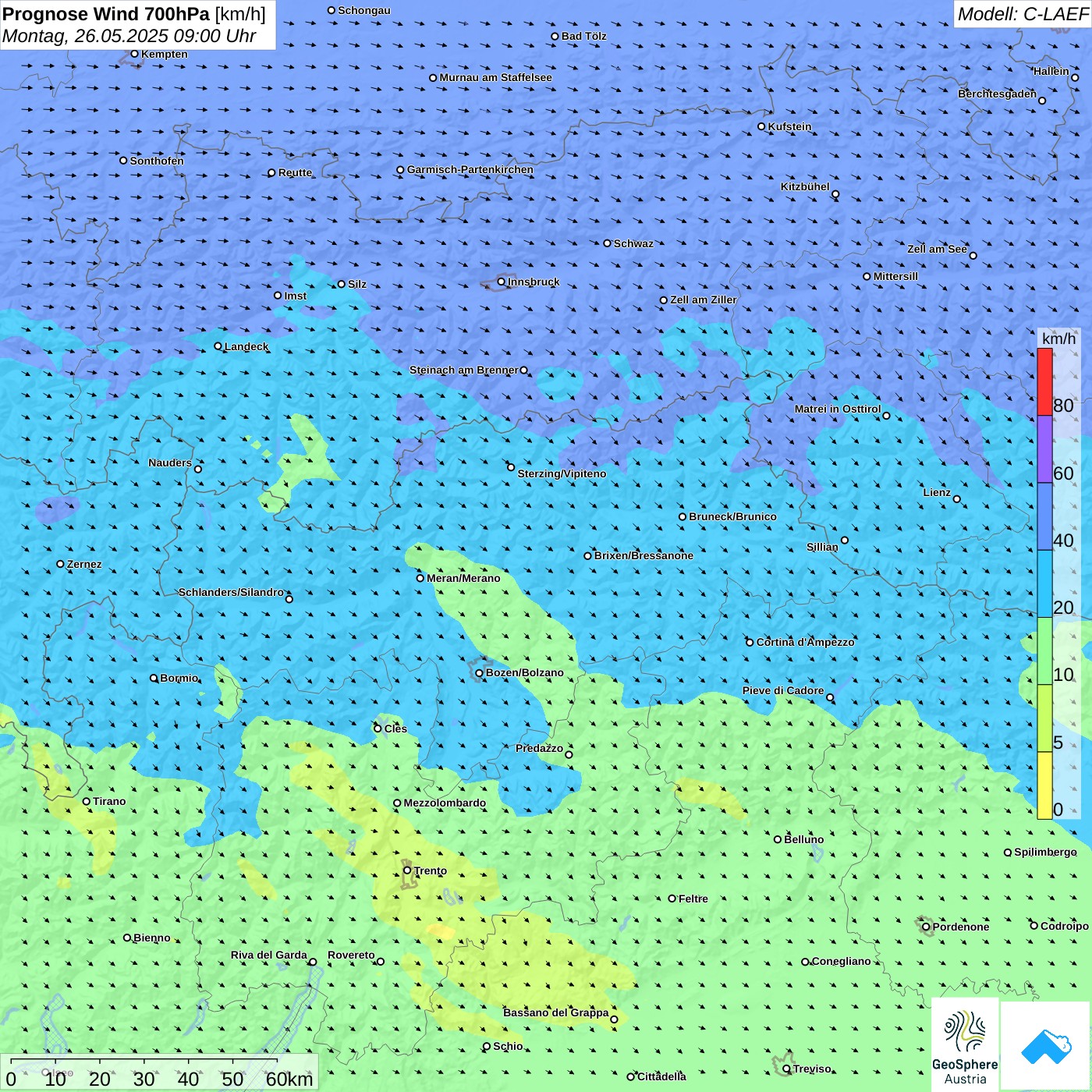Click the 'Nauders' label
The height and width of the screenshot is (1092, 1092).
pyautogui.click(x=170, y=463)
